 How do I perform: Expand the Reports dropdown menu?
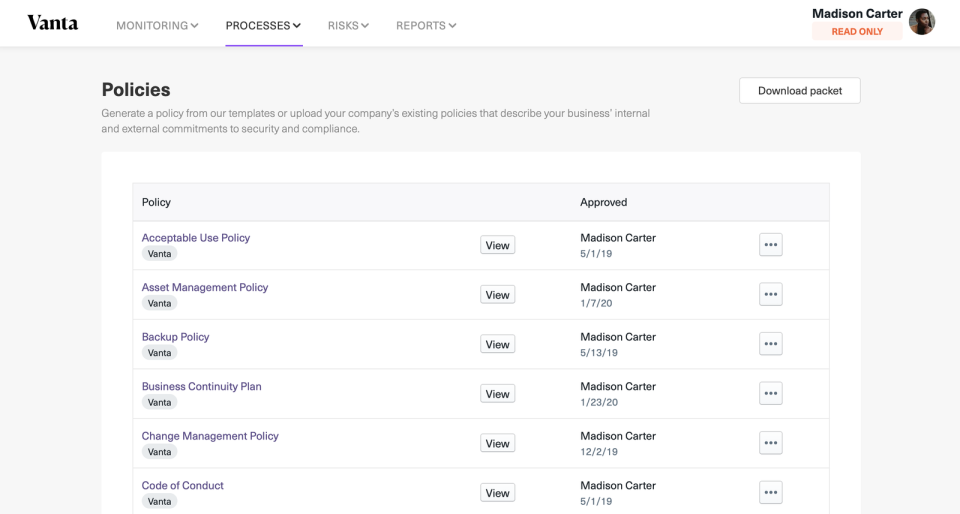point(426,26)
